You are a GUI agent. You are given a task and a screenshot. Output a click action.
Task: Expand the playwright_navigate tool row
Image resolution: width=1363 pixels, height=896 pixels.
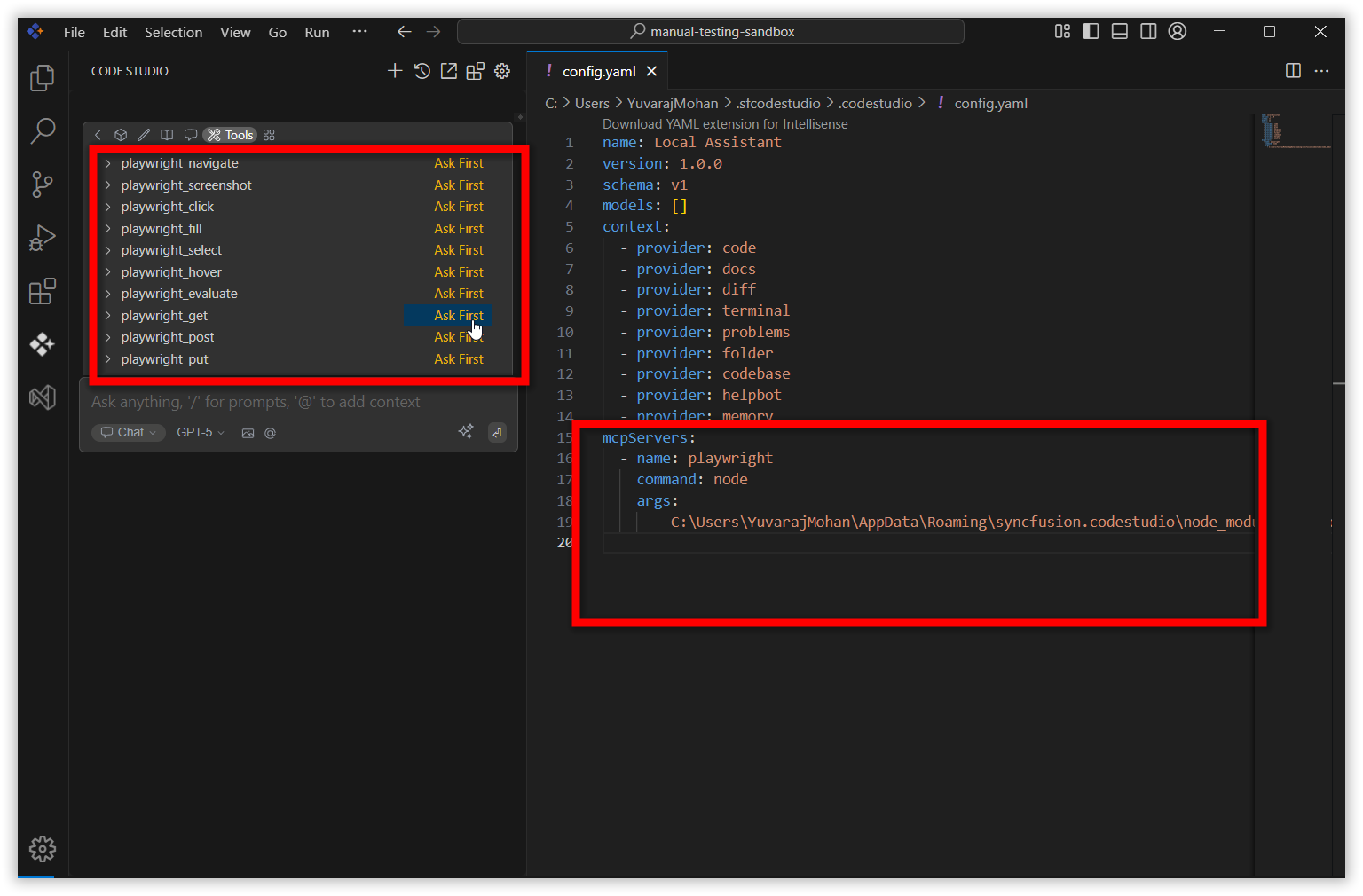click(x=107, y=163)
